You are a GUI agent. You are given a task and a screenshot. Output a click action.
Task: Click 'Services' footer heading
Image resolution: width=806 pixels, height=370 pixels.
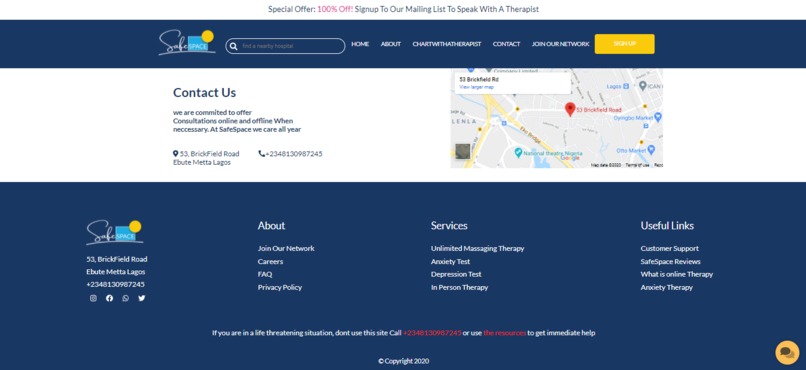(x=449, y=226)
